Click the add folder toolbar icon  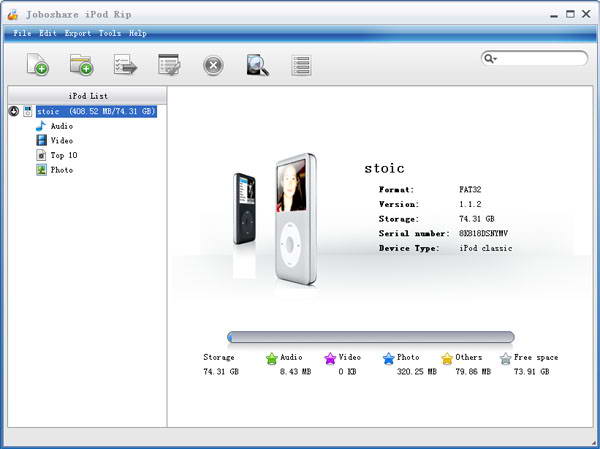[82, 64]
